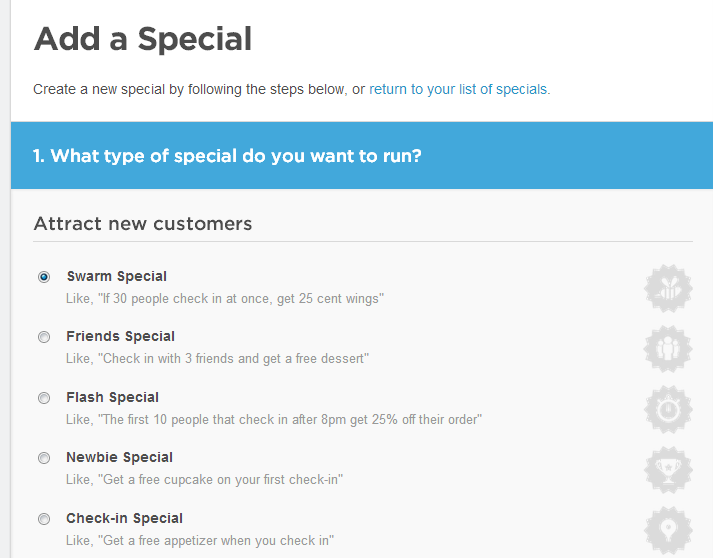The image size is (713, 558).
Task: Click the blue step 1 header bar
Action: click(x=361, y=156)
